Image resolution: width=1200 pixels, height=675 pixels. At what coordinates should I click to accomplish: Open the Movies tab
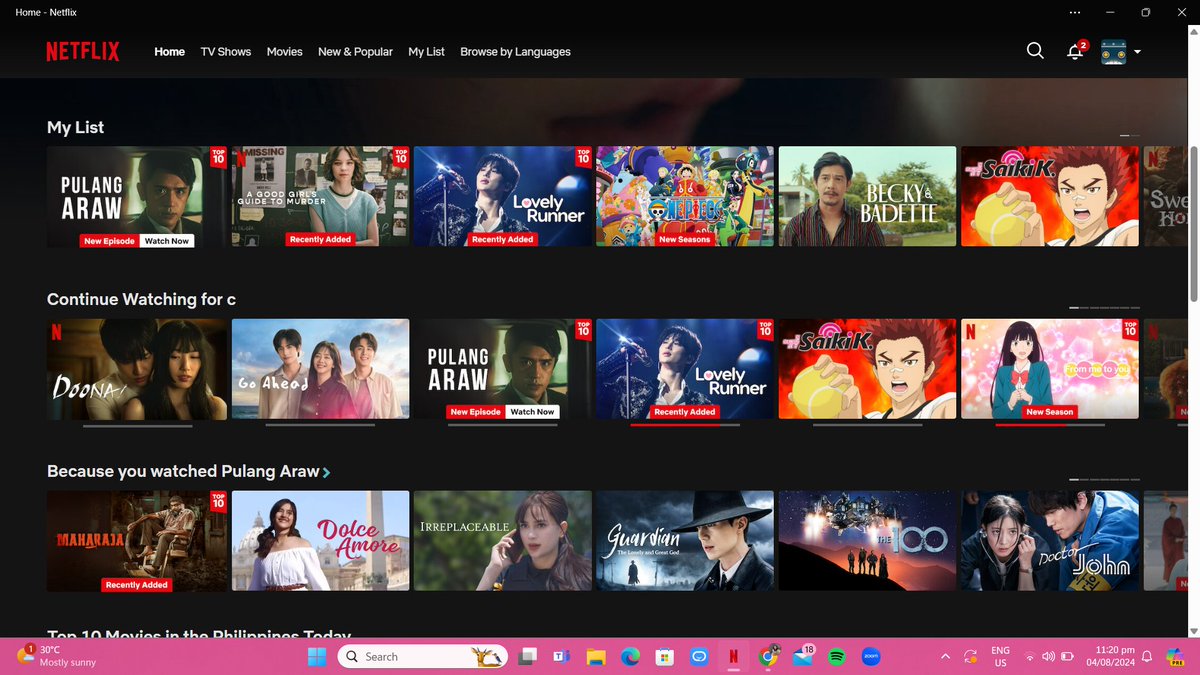tap(285, 52)
